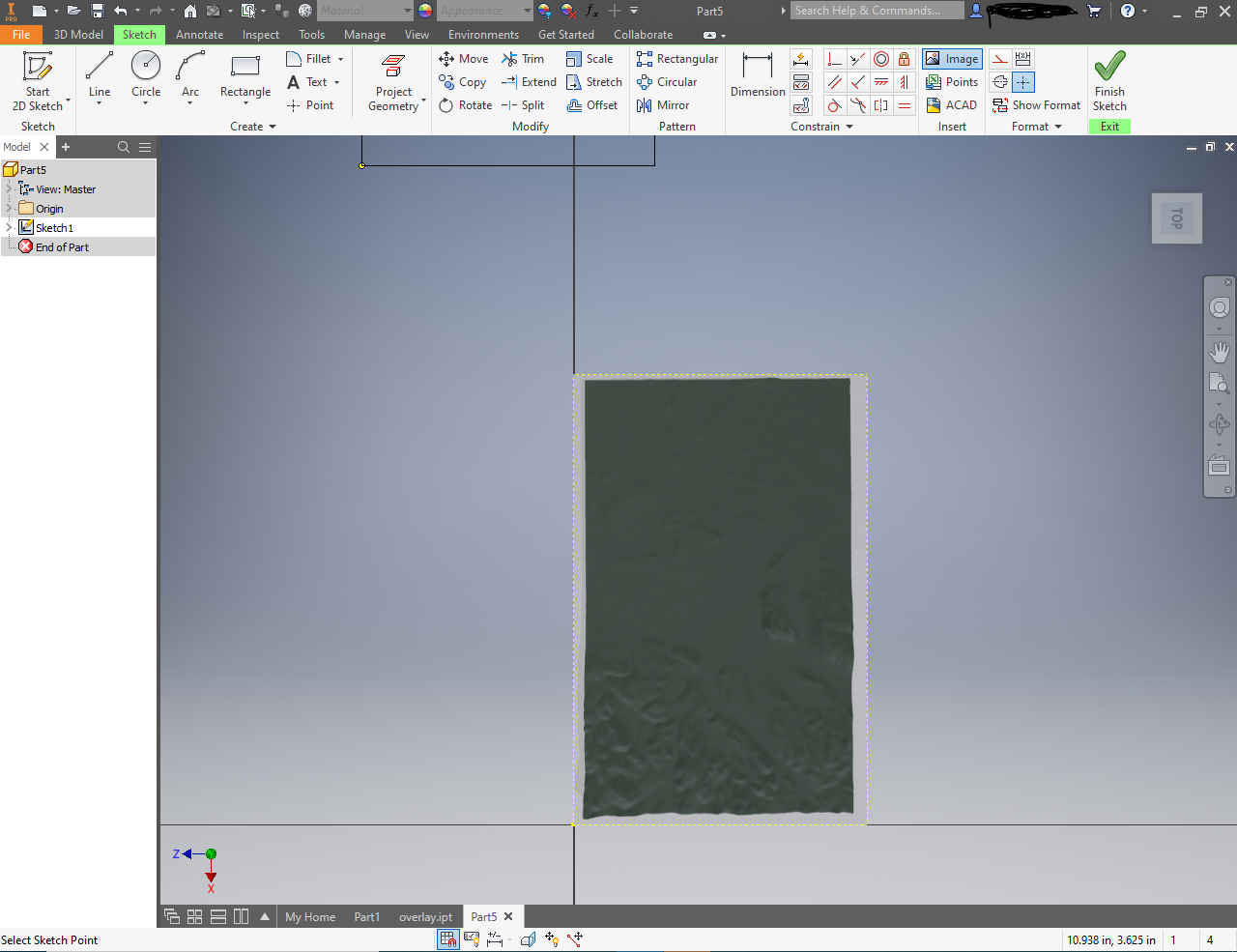Toggle Construction line format
The image size is (1237, 952).
[1000, 59]
